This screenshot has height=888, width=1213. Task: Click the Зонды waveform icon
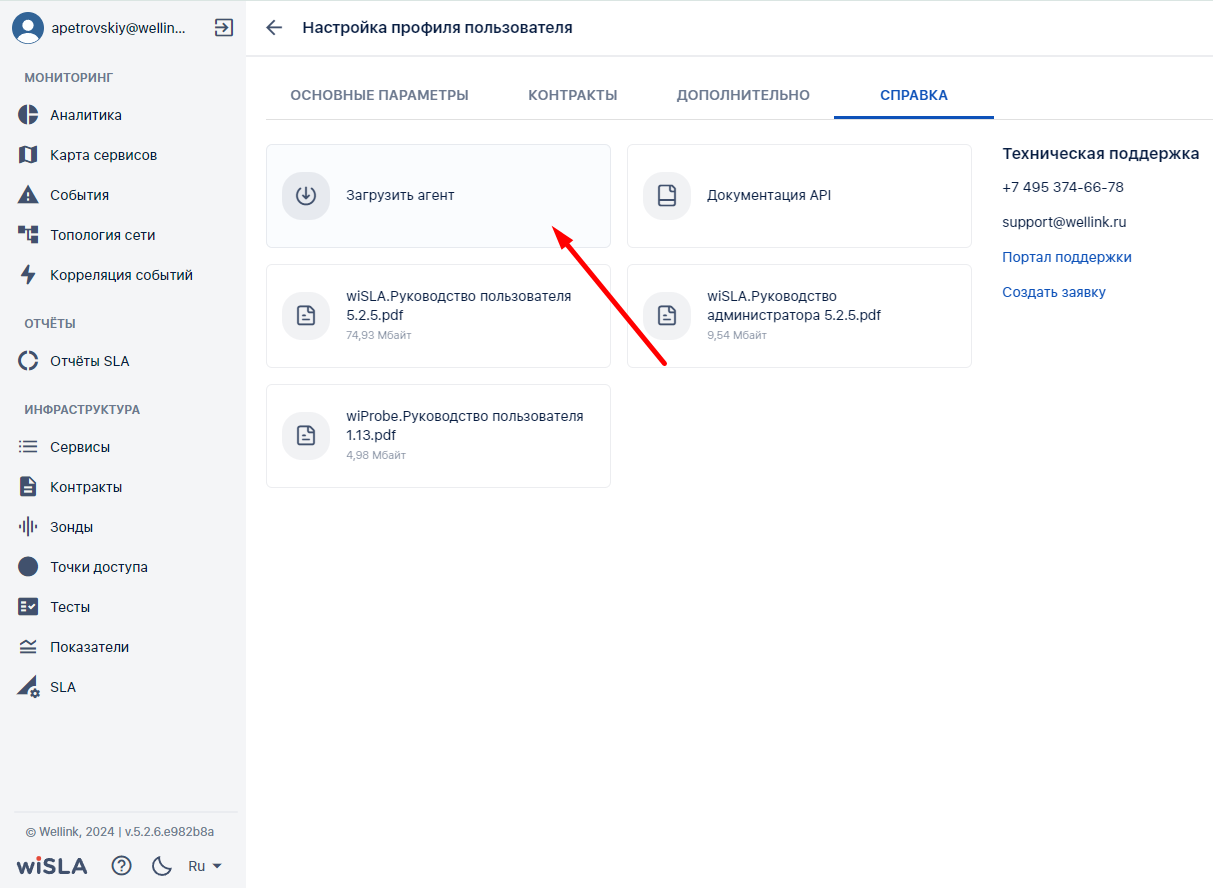coord(28,527)
